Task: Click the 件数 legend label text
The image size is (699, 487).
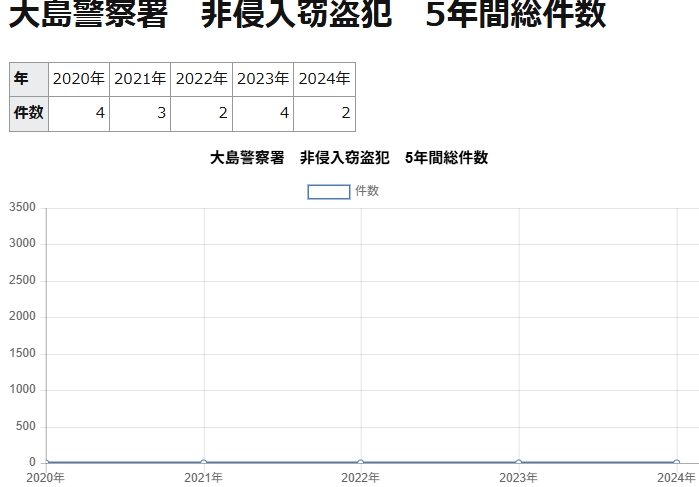Action: point(367,191)
